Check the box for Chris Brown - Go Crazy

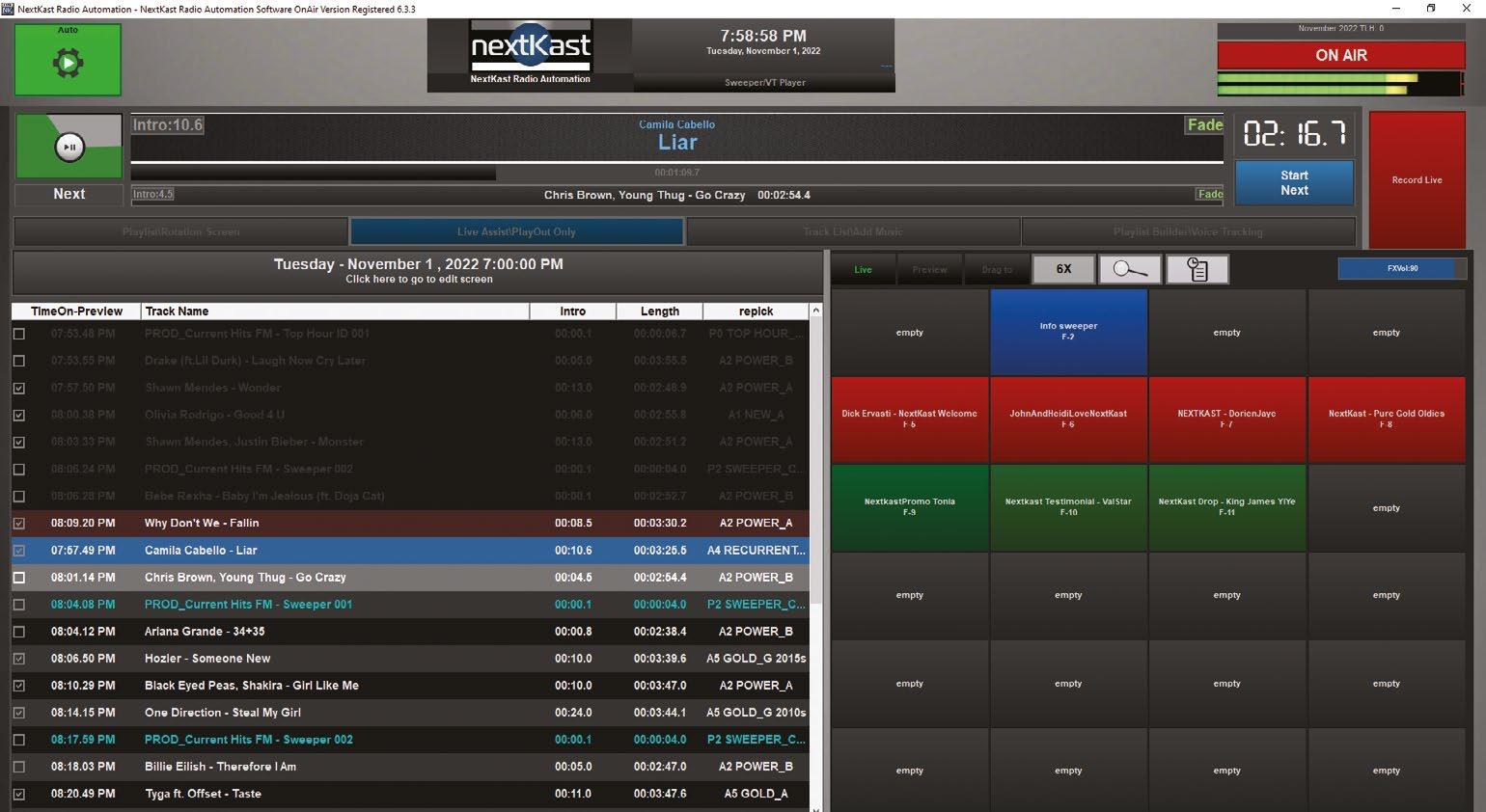(19, 578)
